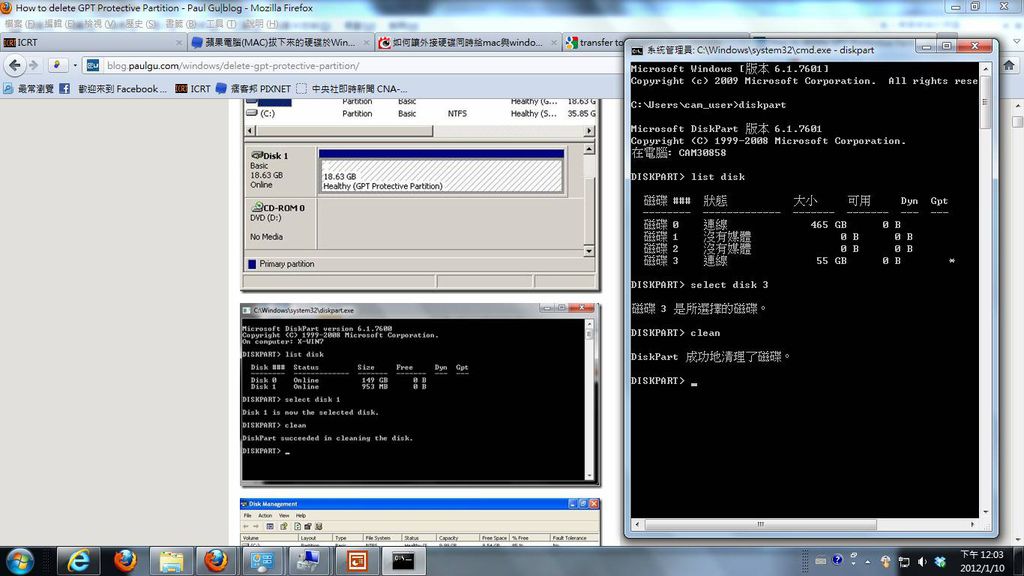Open the volume speaker tray icon

[922, 562]
